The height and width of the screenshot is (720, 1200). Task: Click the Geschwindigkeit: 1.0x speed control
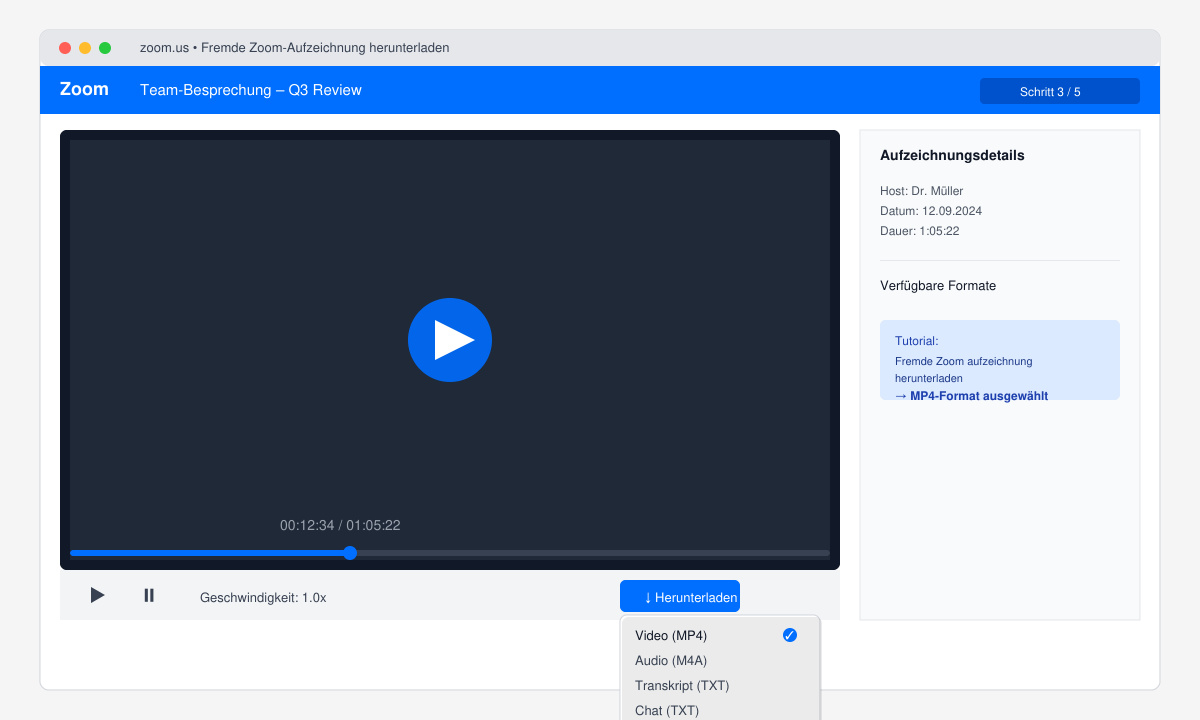263,598
